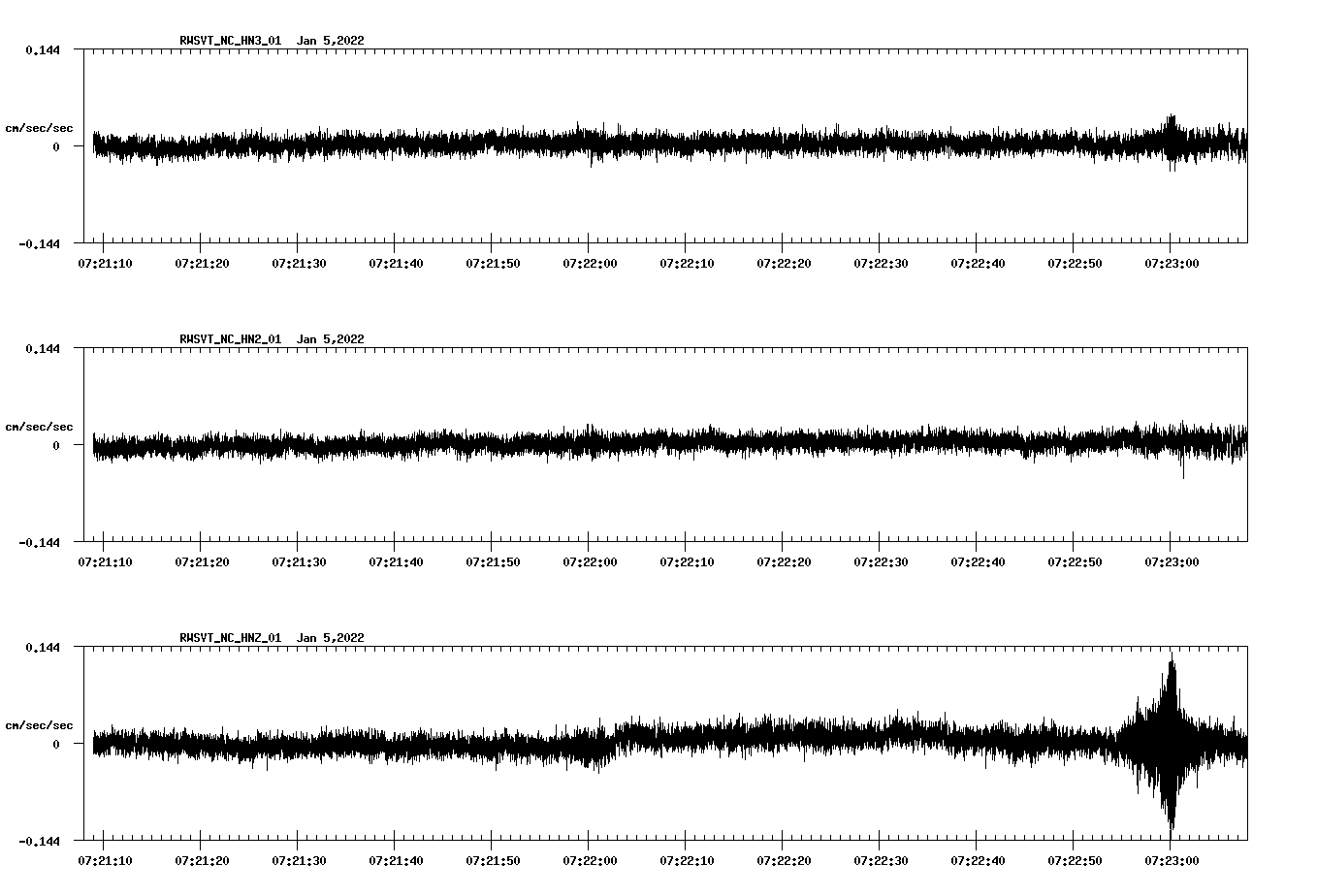The image size is (1317, 896).
Task: Click the 07:22:40 time label under HN3 chart
Action: coord(978,263)
